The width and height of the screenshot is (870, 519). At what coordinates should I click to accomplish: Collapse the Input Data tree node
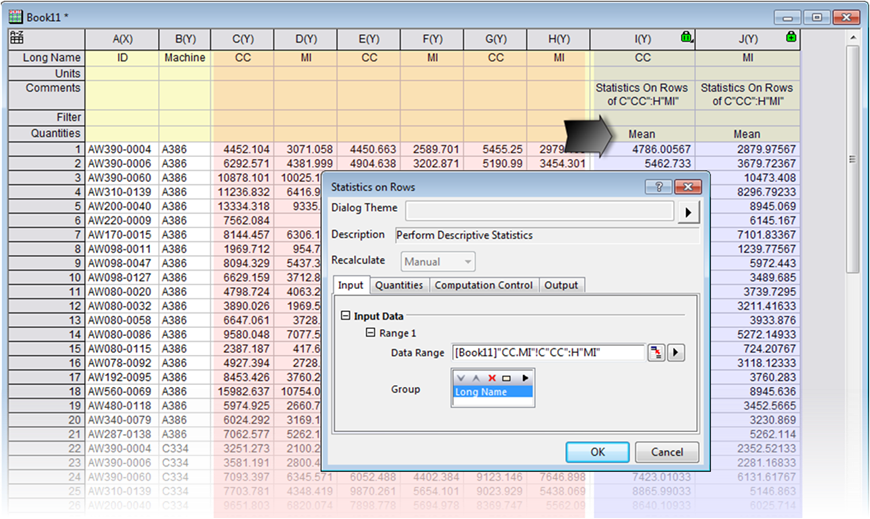[345, 316]
